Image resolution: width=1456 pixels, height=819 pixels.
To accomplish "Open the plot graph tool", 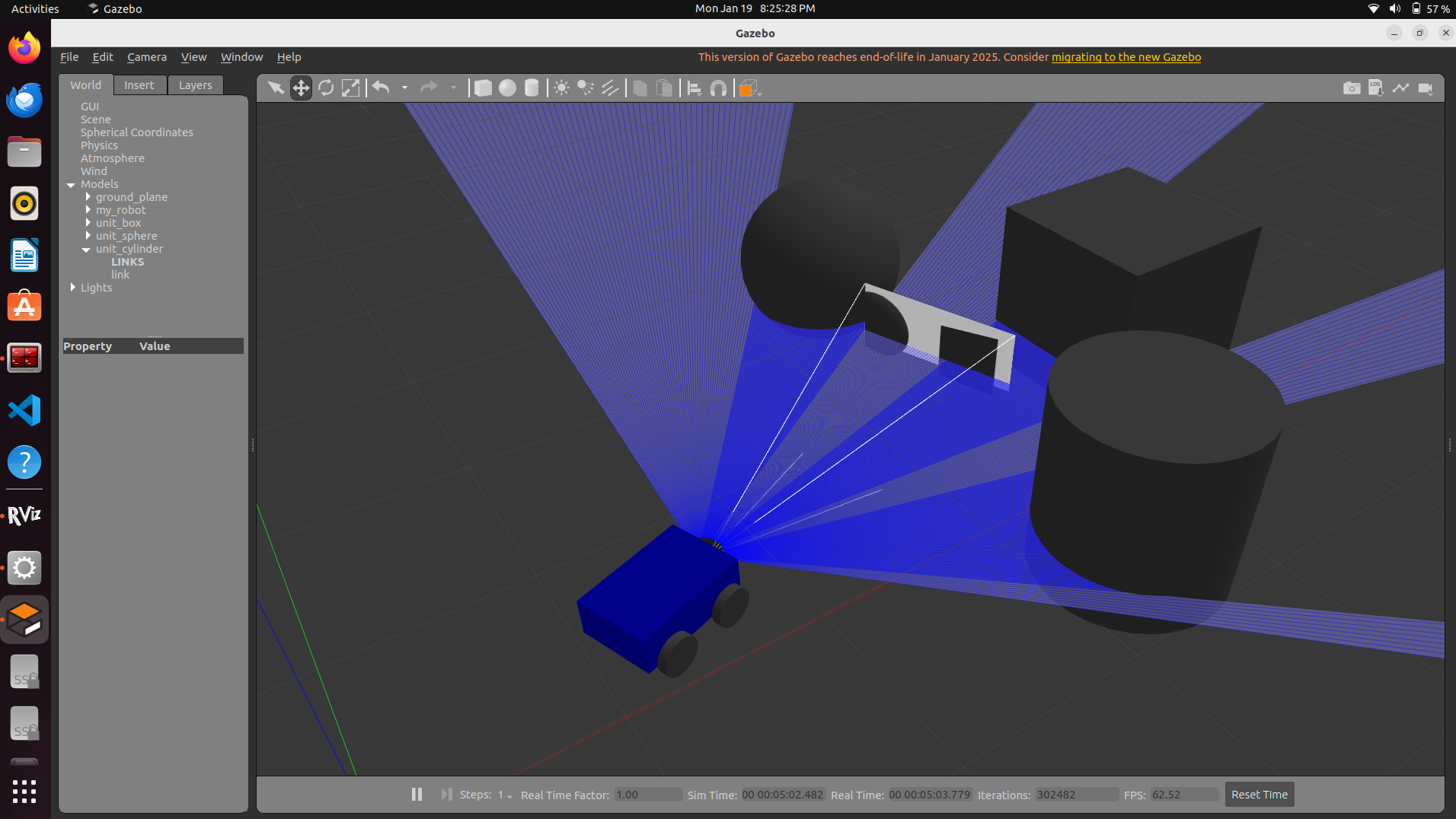I will click(1400, 88).
